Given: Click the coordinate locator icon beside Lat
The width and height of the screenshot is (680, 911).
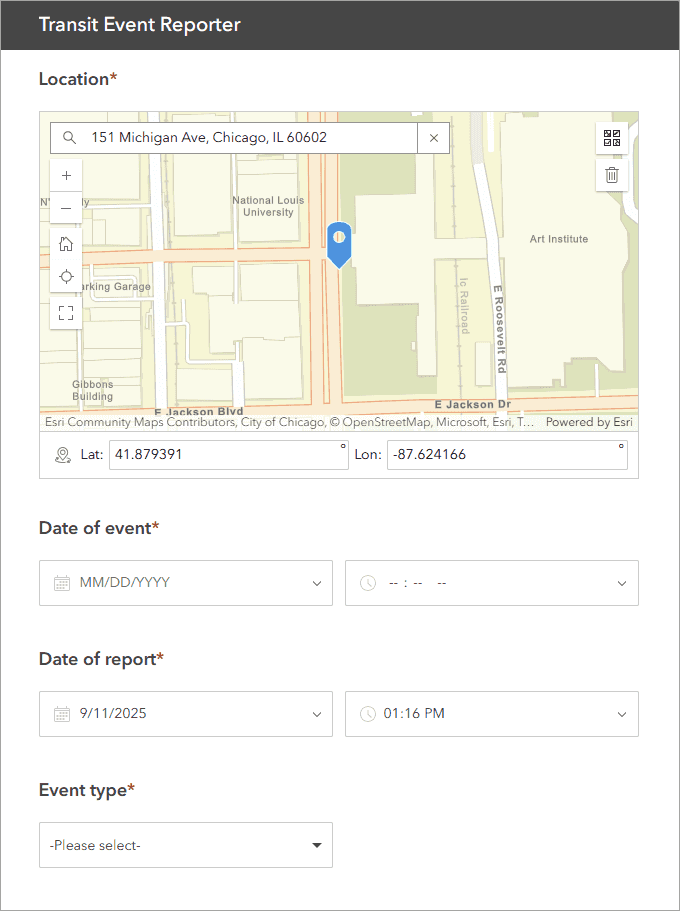Looking at the screenshot, I should point(63,455).
